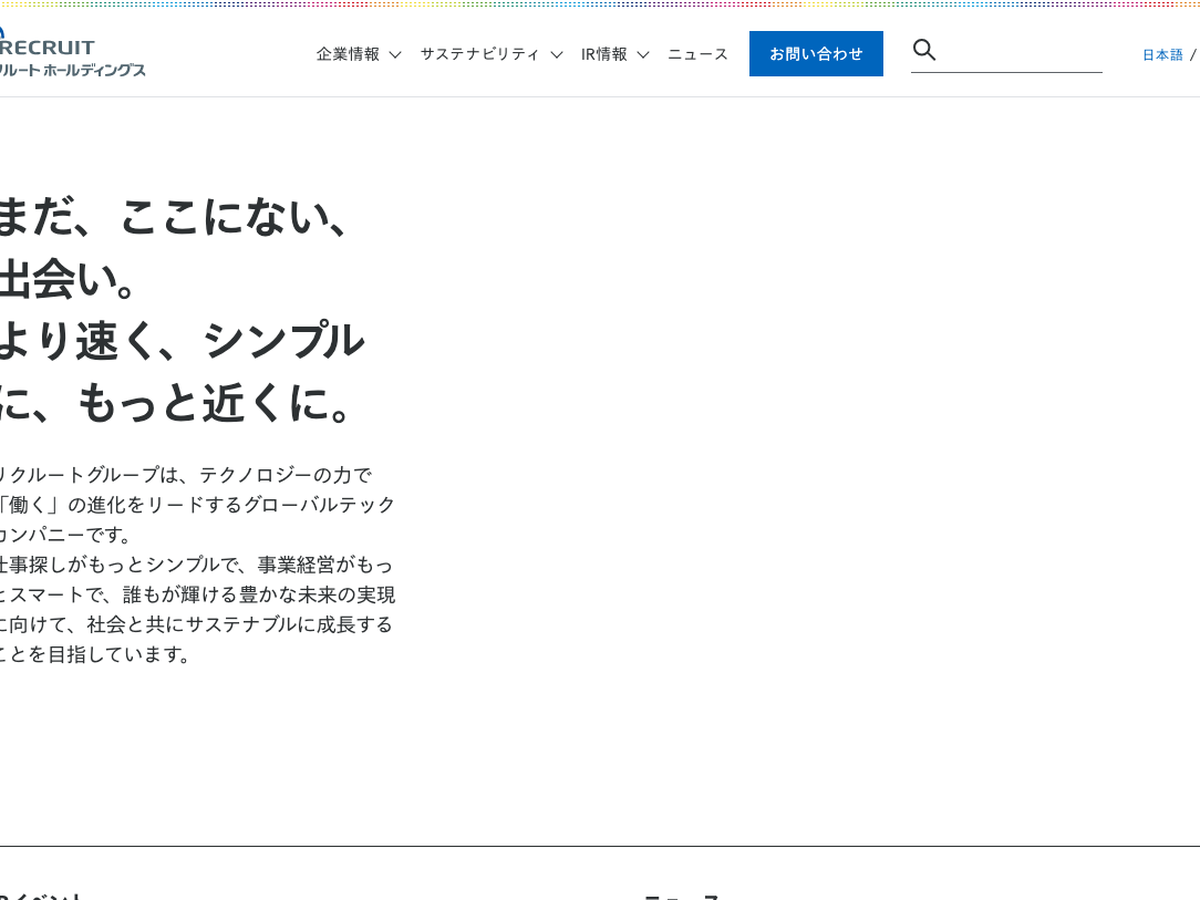Open the 企業情報 menu item

pos(348,54)
